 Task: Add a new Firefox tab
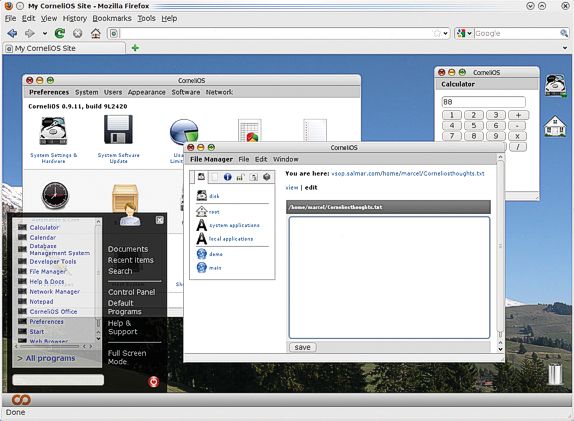(135, 48)
